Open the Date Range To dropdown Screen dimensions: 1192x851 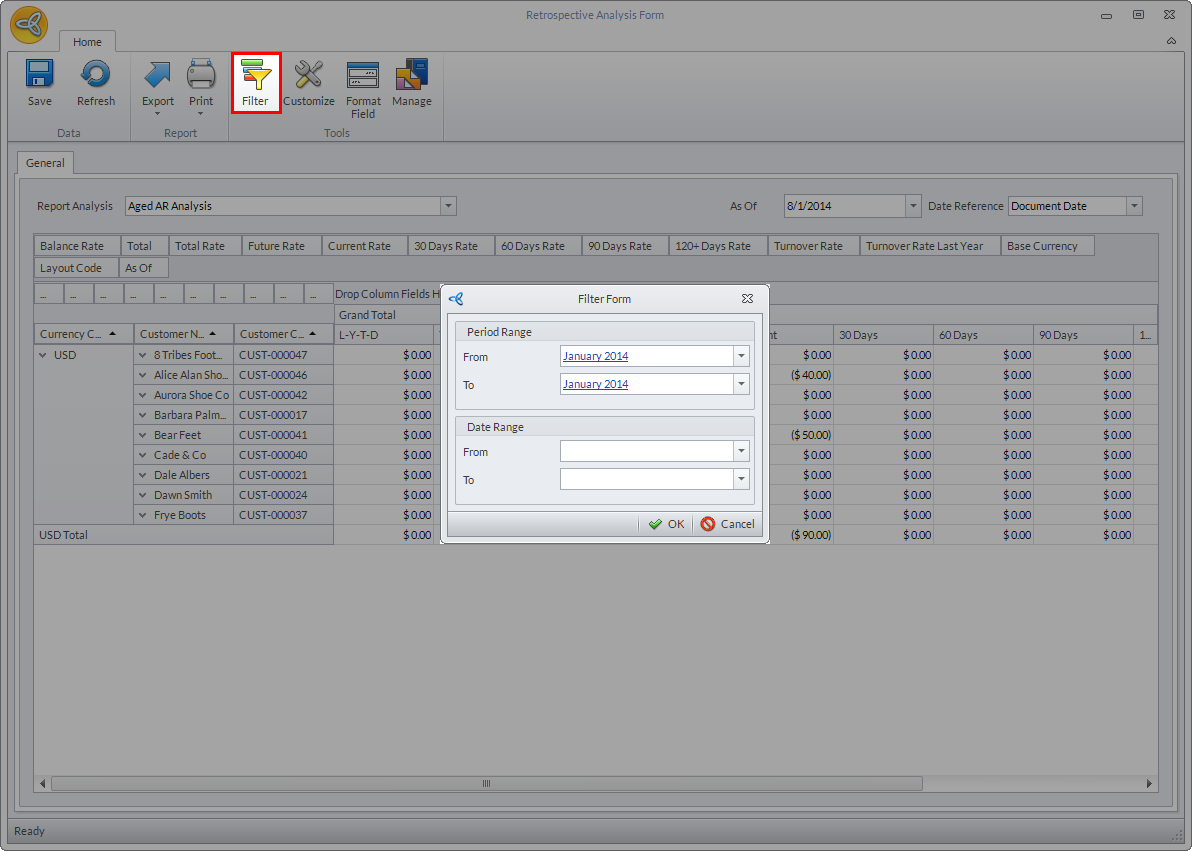tap(741, 480)
